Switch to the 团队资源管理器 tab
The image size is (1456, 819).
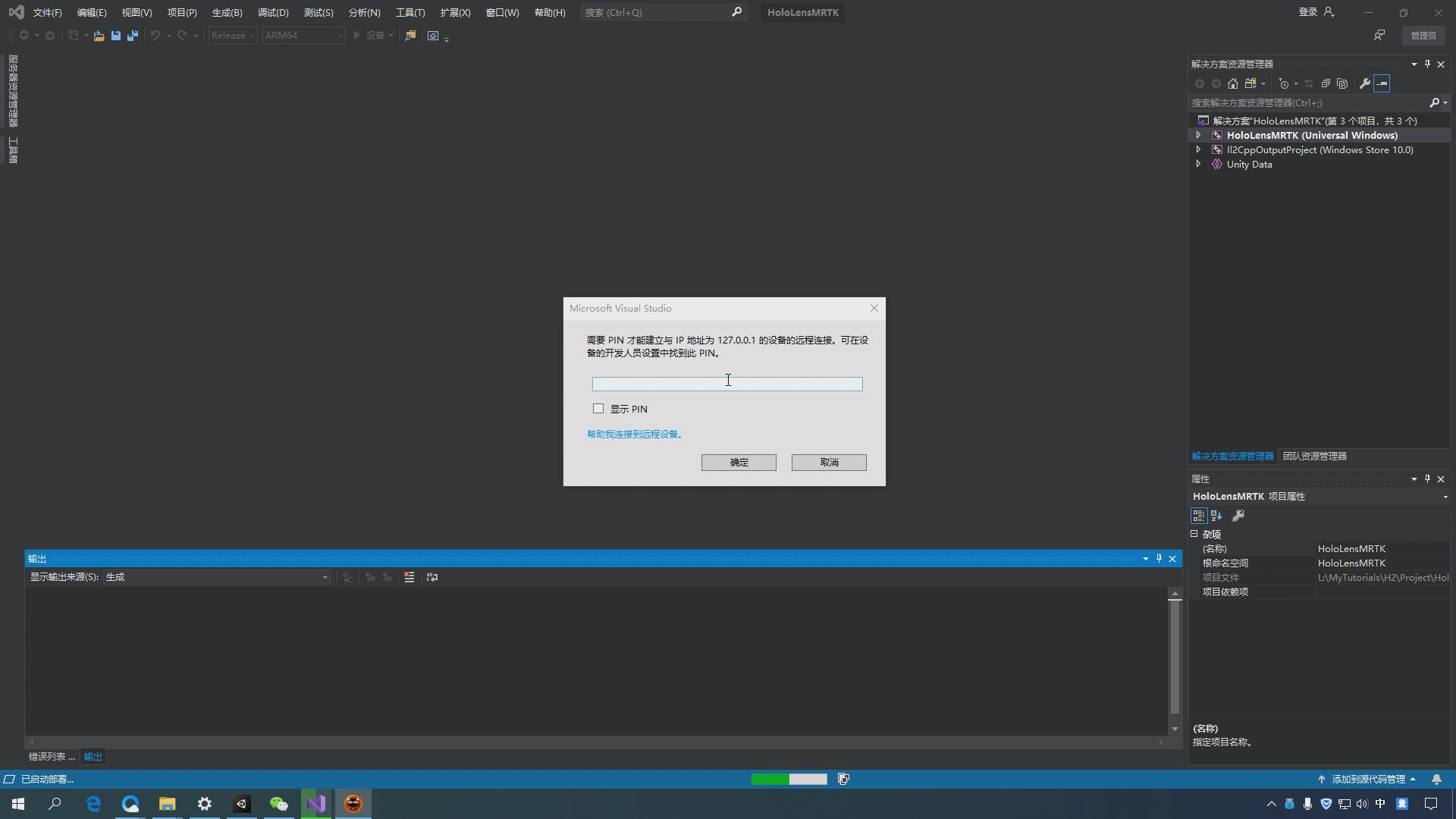pyautogui.click(x=1314, y=457)
